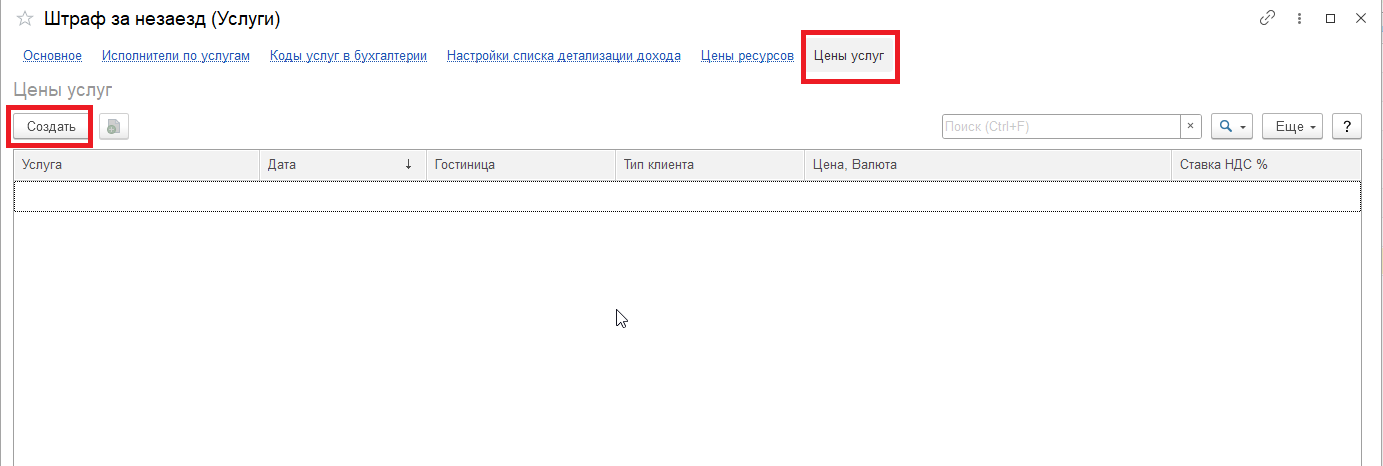Open help with the question mark button
The width and height of the screenshot is (1383, 466).
[x=1348, y=127]
